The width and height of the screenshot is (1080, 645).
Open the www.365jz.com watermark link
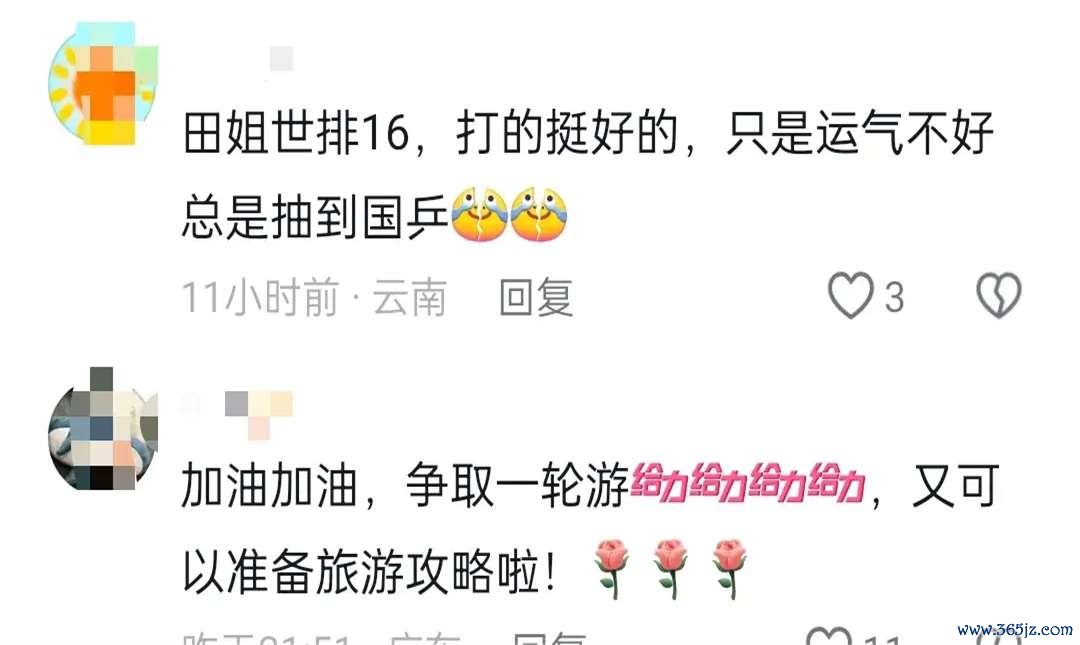click(1015, 628)
